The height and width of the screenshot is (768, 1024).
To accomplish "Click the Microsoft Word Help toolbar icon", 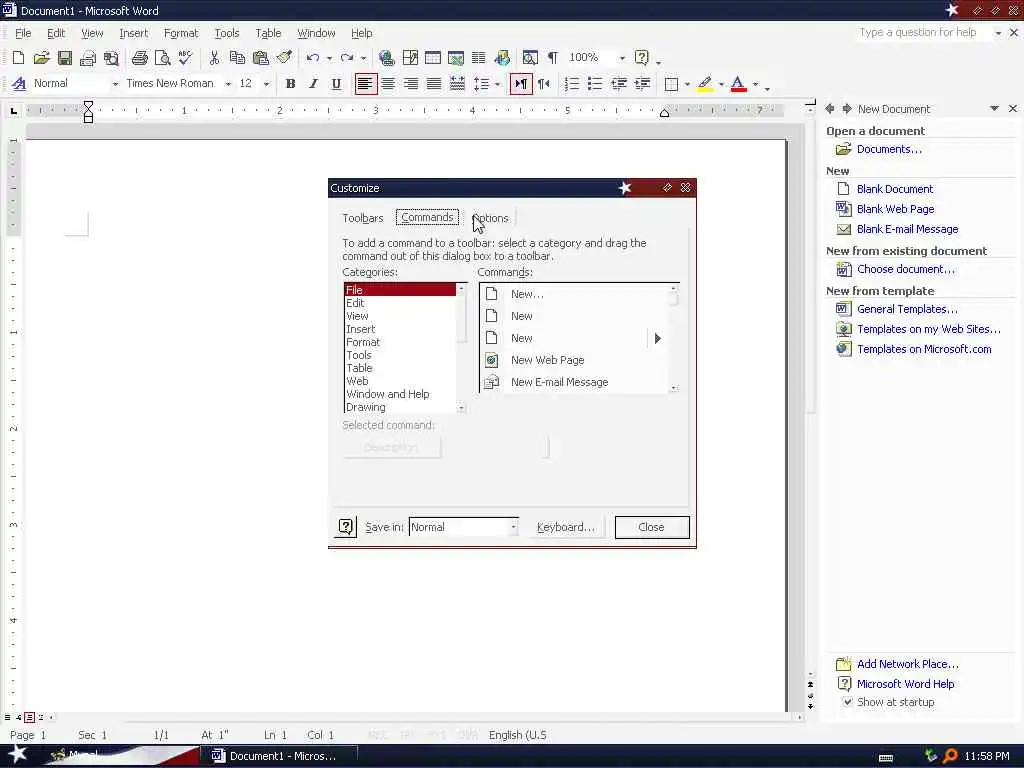I will [x=642, y=58].
